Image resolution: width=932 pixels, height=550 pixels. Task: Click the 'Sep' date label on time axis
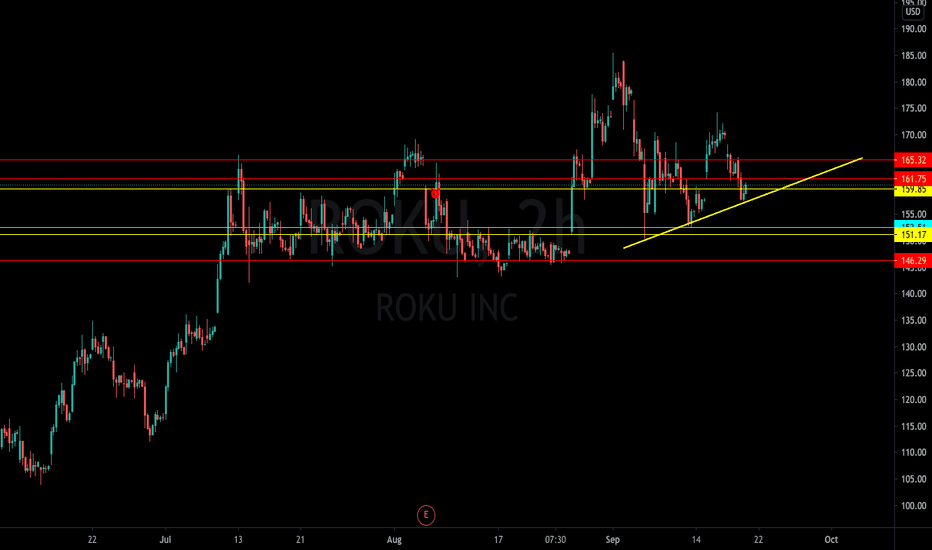coord(613,540)
